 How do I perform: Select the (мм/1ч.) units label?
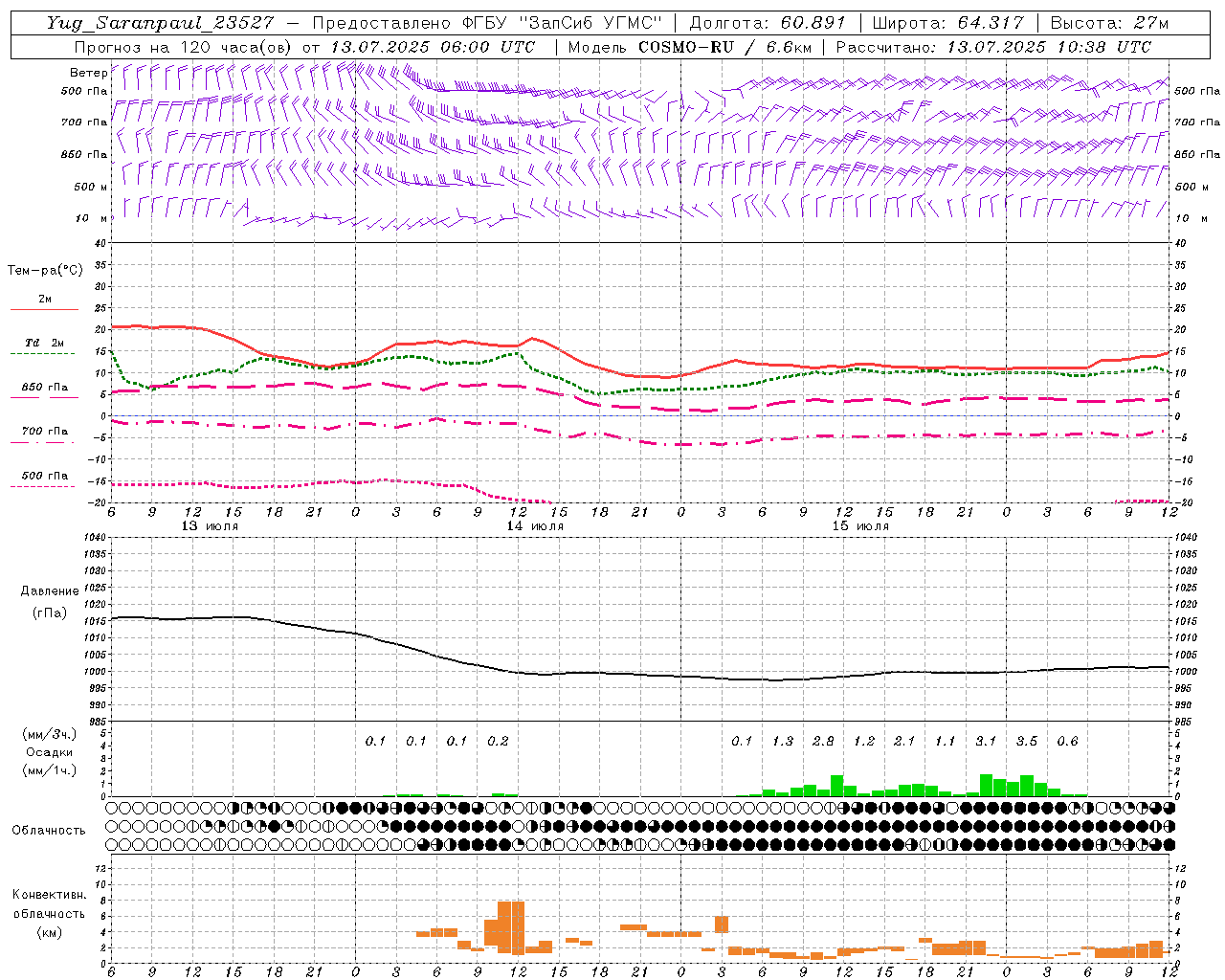pos(49,770)
